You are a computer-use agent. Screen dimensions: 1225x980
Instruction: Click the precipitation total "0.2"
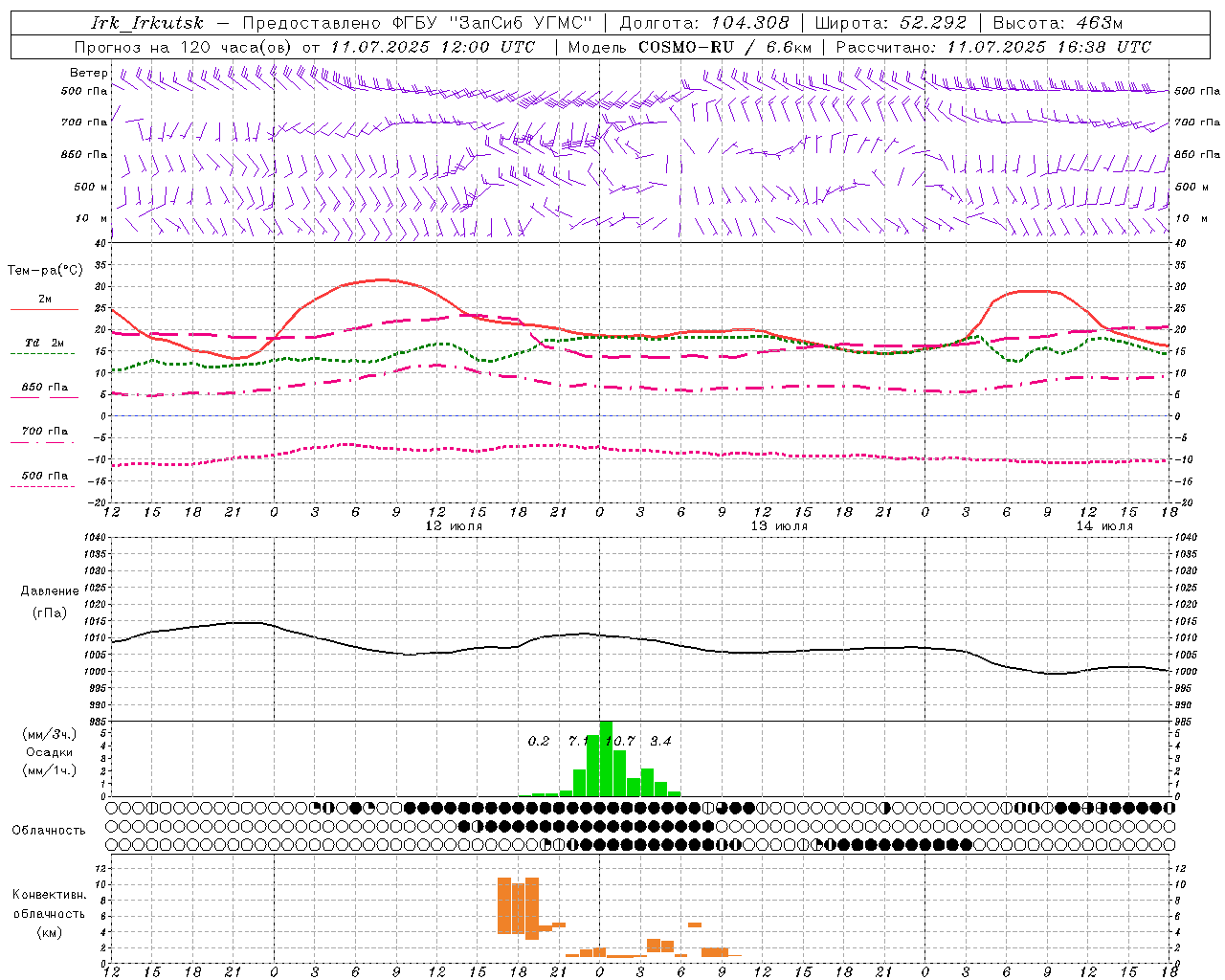(x=539, y=741)
